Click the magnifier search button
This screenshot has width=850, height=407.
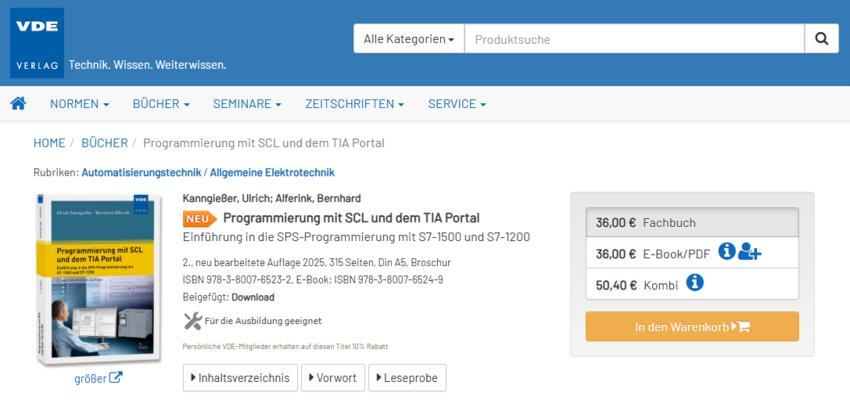[821, 39]
